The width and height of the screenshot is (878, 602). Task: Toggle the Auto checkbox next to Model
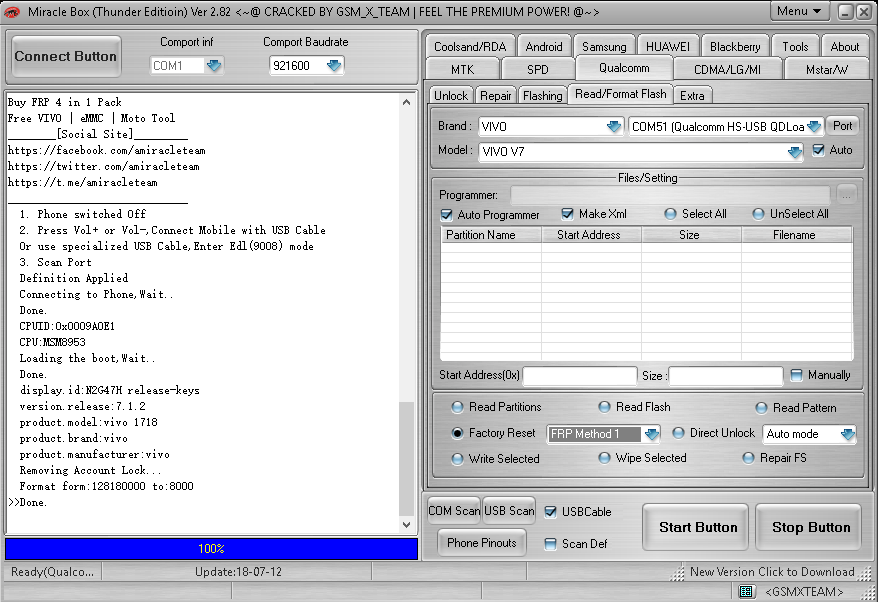(x=819, y=150)
